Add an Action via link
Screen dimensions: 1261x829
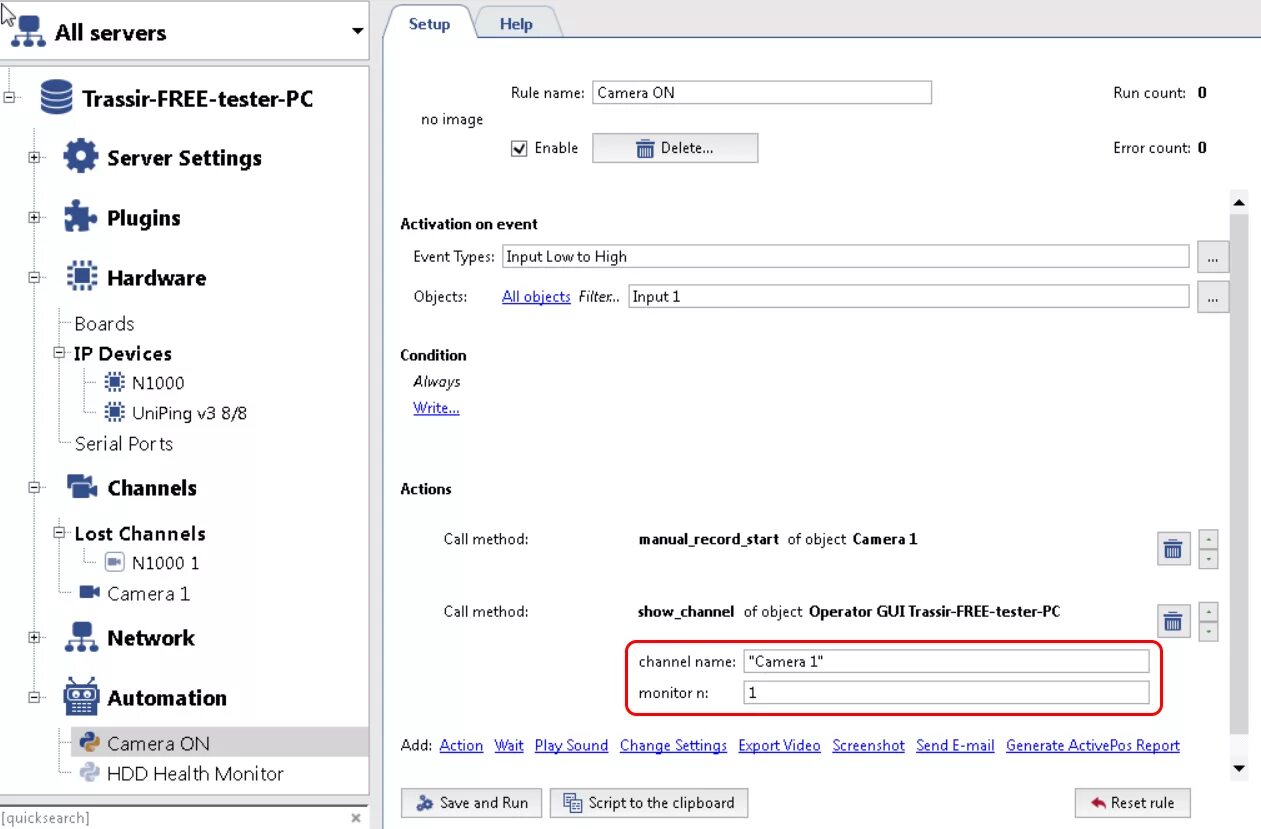461,745
